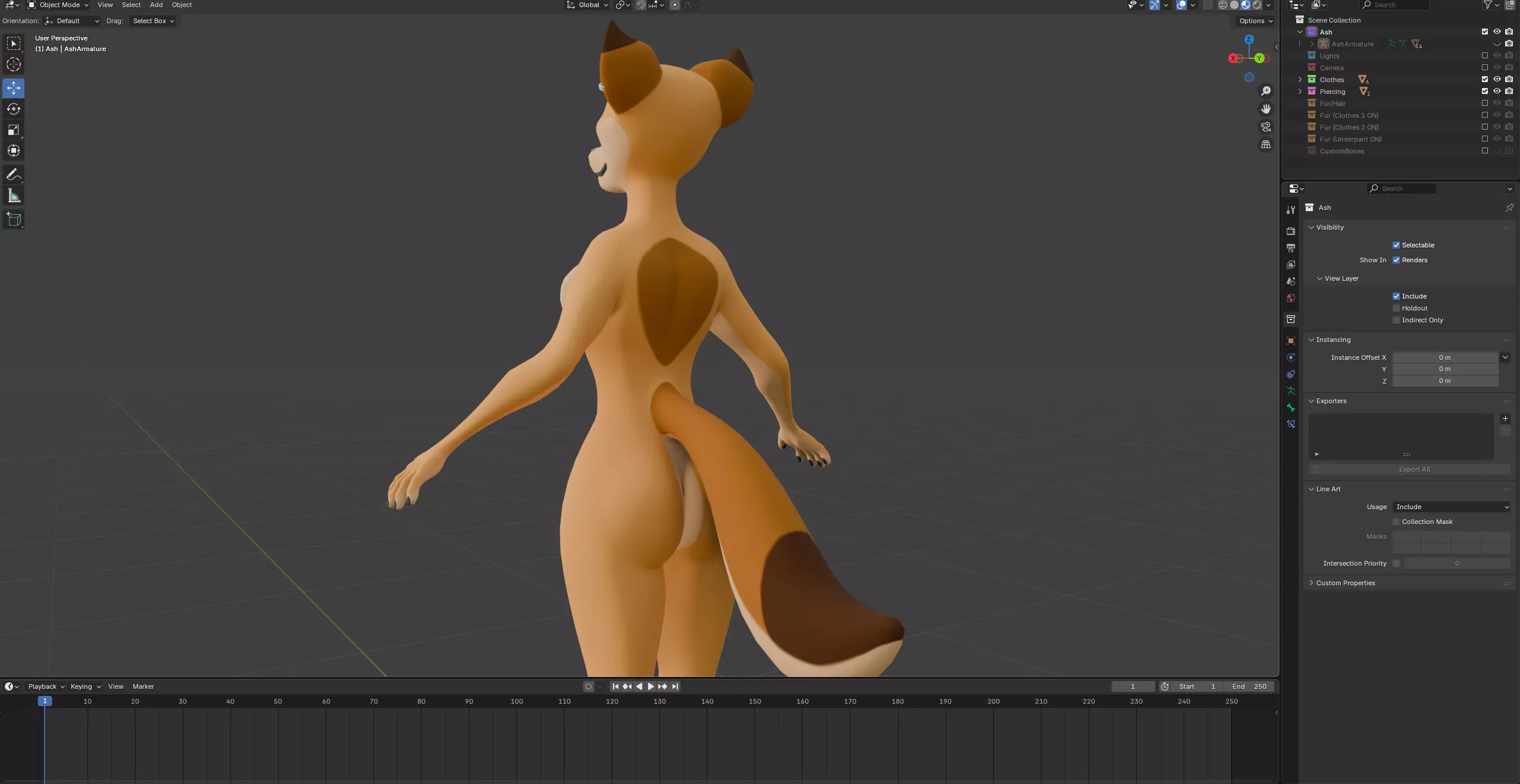
Task: Open the Line Art Usage dropdown
Action: 1451,507
